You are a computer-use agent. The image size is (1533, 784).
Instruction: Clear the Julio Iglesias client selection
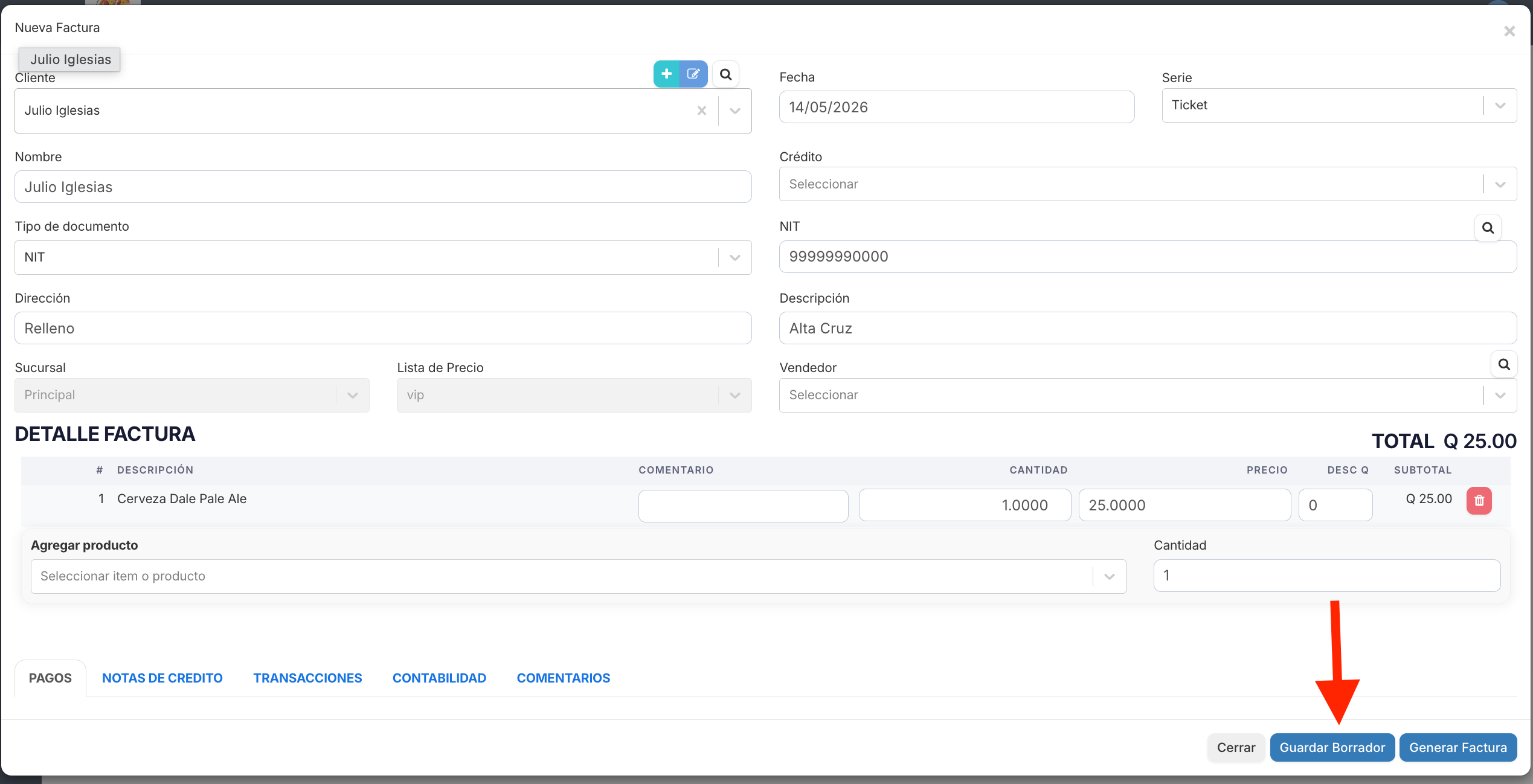point(702,111)
